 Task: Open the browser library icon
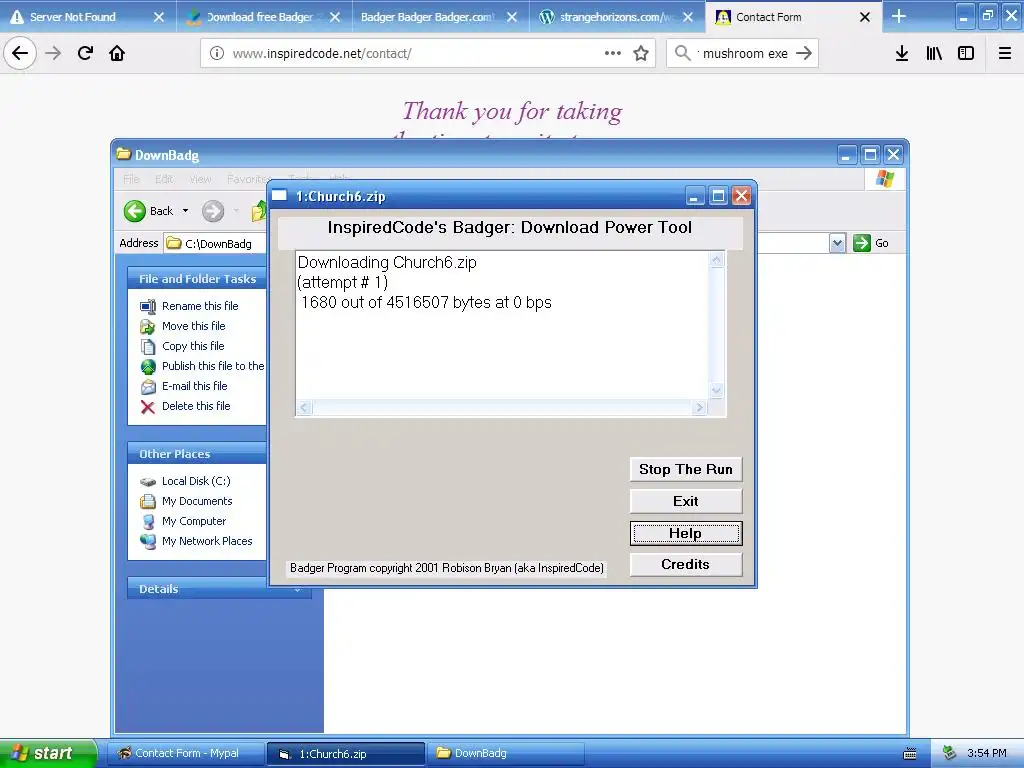pos(934,53)
